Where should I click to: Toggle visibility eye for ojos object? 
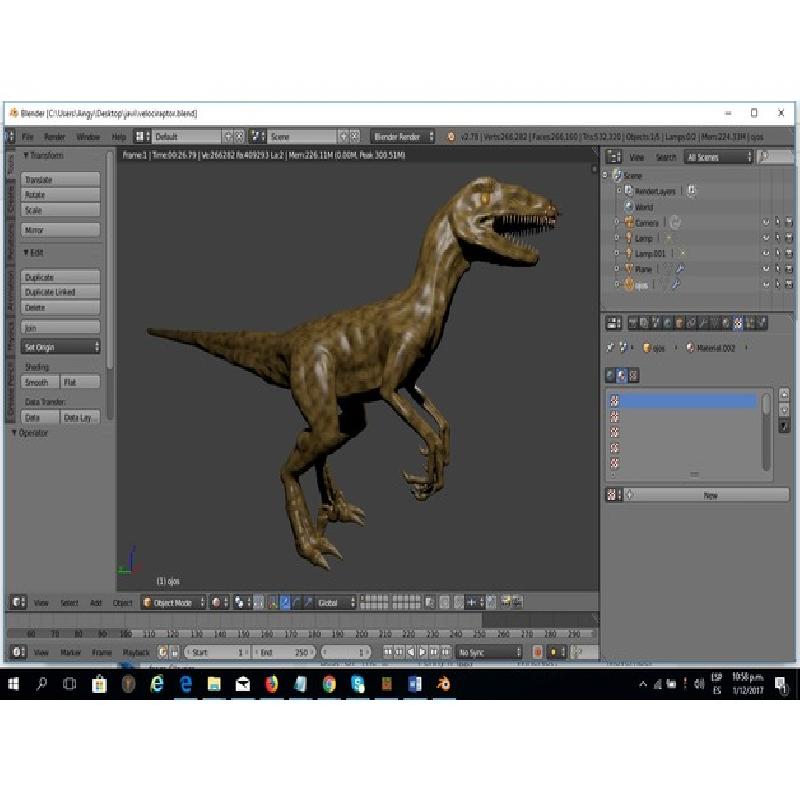[765, 285]
